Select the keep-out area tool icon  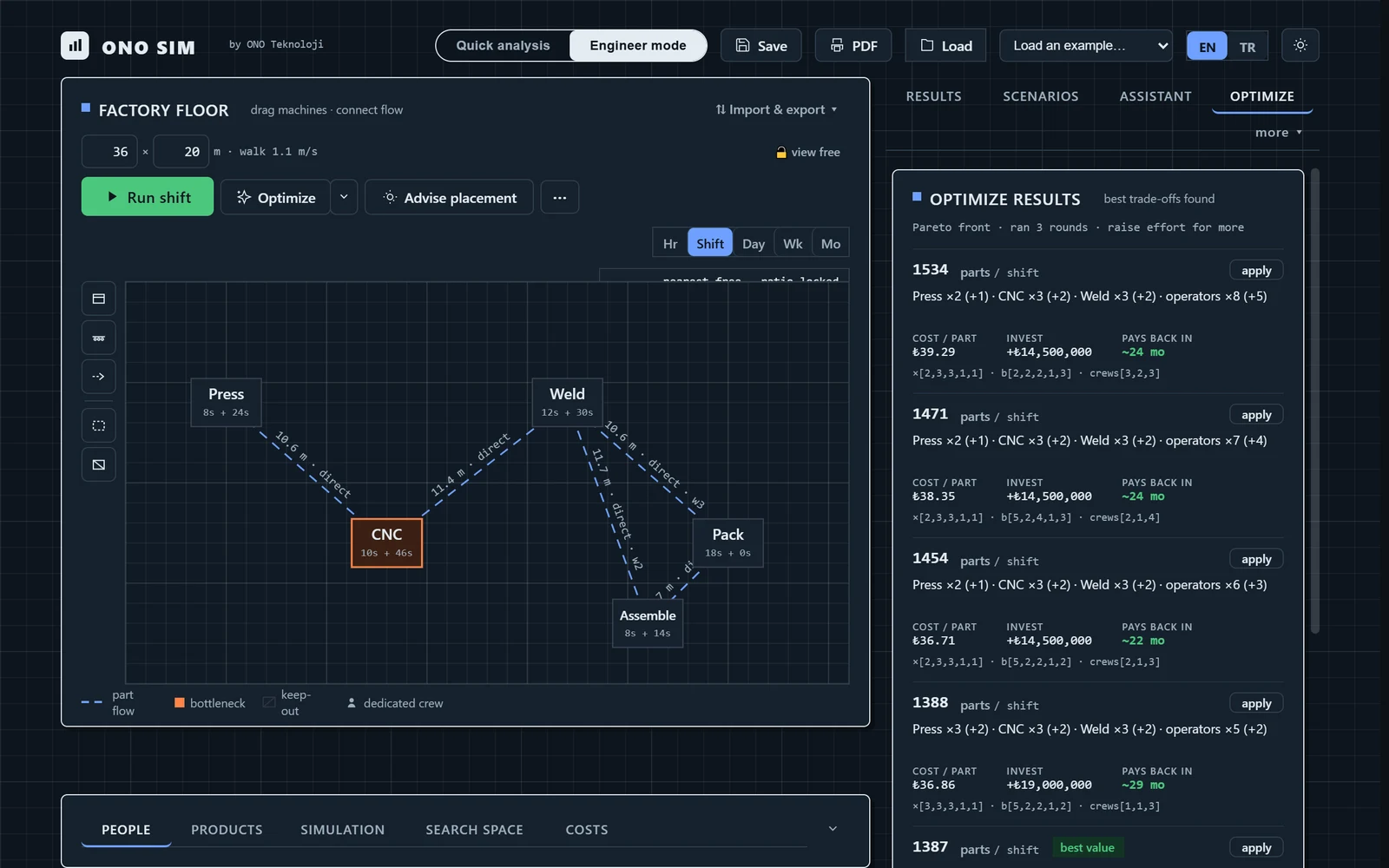[x=99, y=464]
